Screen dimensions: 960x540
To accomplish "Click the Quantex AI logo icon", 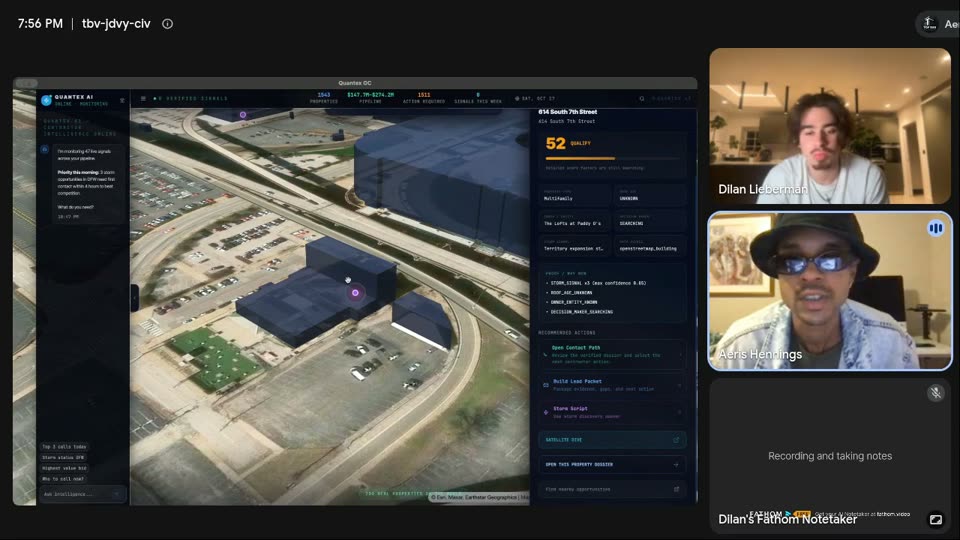I will pos(47,100).
